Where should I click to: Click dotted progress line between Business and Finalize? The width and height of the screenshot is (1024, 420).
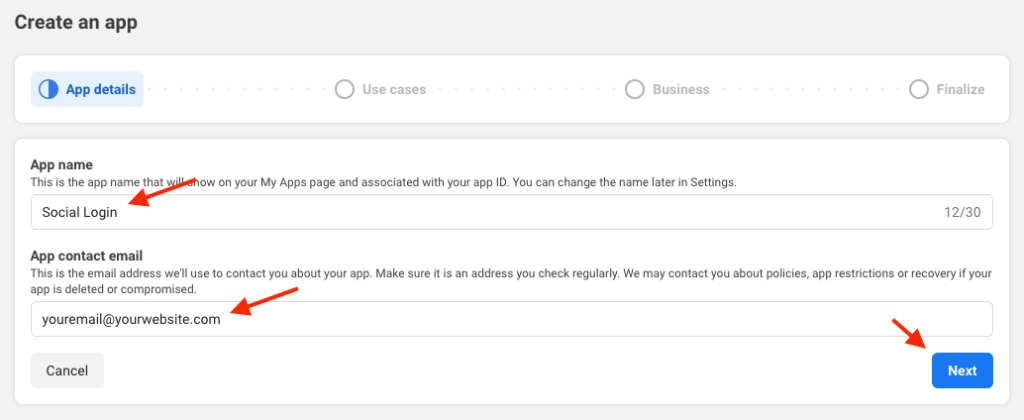coord(808,89)
